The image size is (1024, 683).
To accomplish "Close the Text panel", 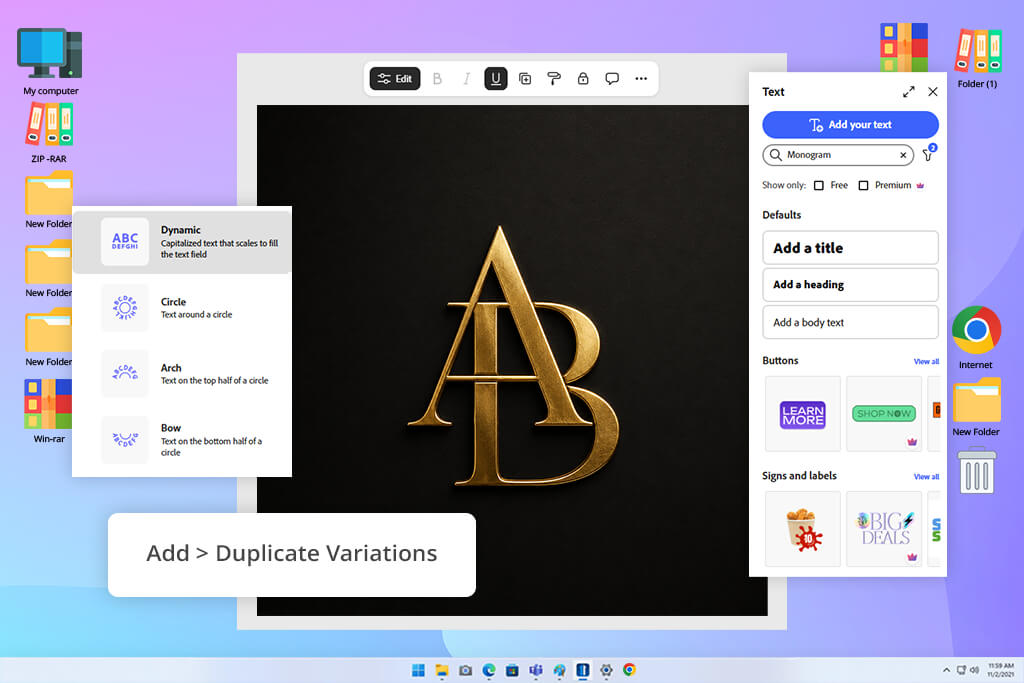I will (933, 92).
